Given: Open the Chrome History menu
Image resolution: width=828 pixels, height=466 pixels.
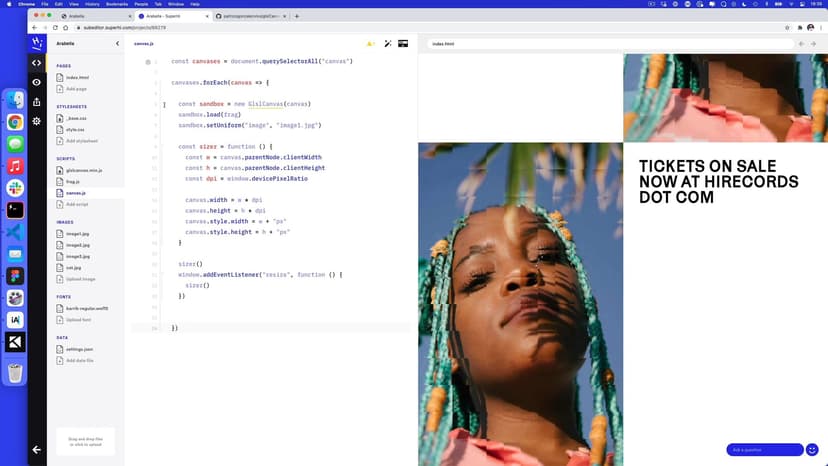Looking at the screenshot, I should 91,4.
